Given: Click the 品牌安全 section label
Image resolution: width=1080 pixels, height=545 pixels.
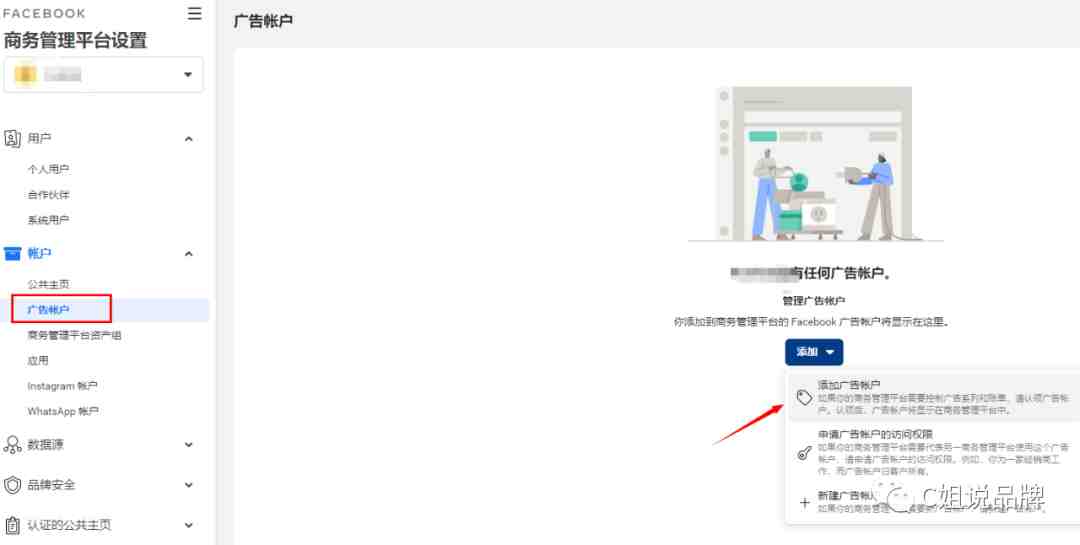Looking at the screenshot, I should pos(51,485).
